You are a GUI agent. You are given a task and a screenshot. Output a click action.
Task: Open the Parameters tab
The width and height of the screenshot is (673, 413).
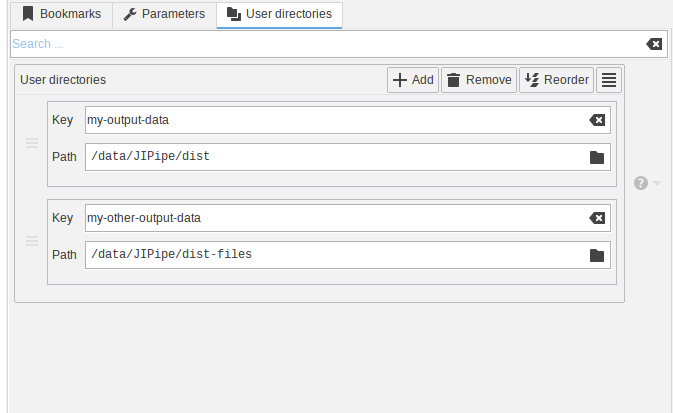[164, 14]
